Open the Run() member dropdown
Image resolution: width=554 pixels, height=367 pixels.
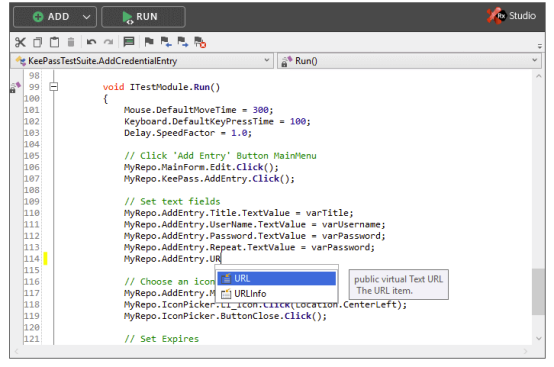[x=409, y=61]
